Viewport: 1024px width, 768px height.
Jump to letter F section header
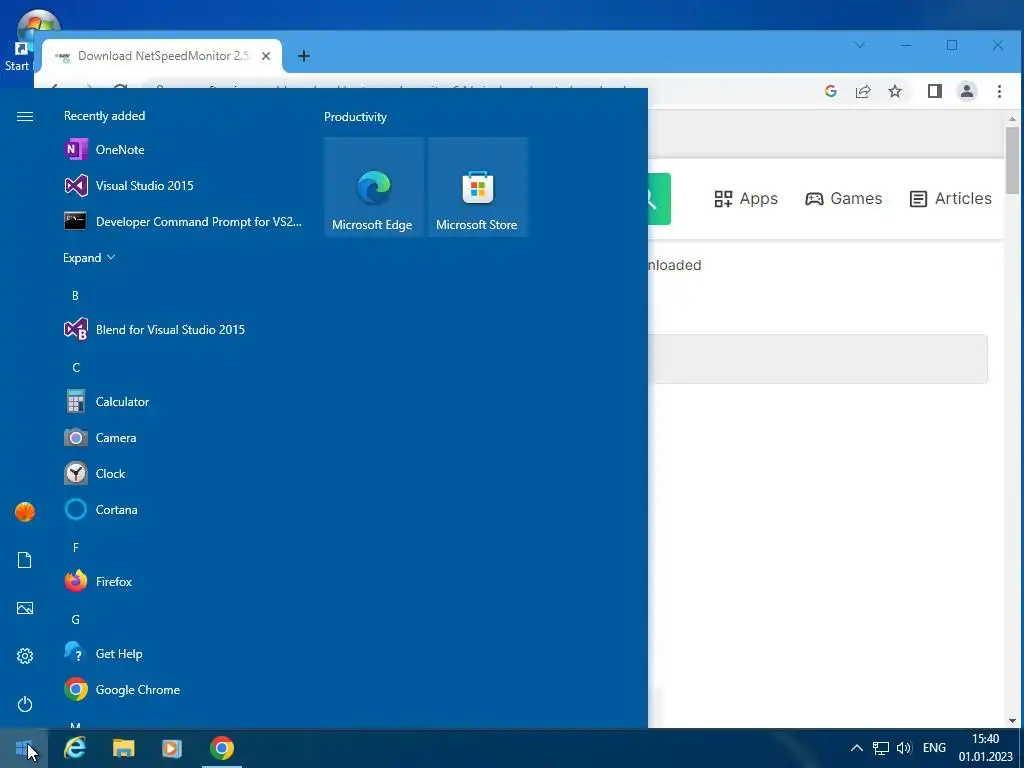[x=76, y=547]
